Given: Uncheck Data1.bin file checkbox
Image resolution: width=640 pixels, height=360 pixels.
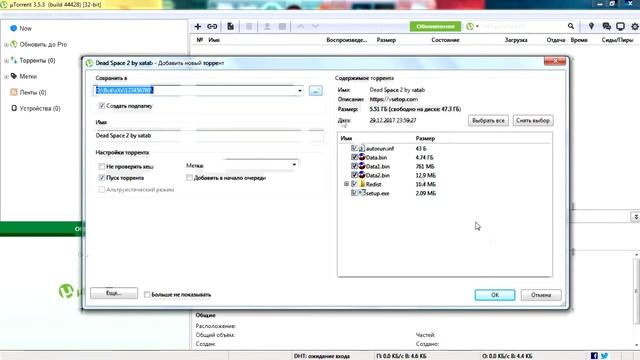Looking at the screenshot, I should click(x=354, y=166).
